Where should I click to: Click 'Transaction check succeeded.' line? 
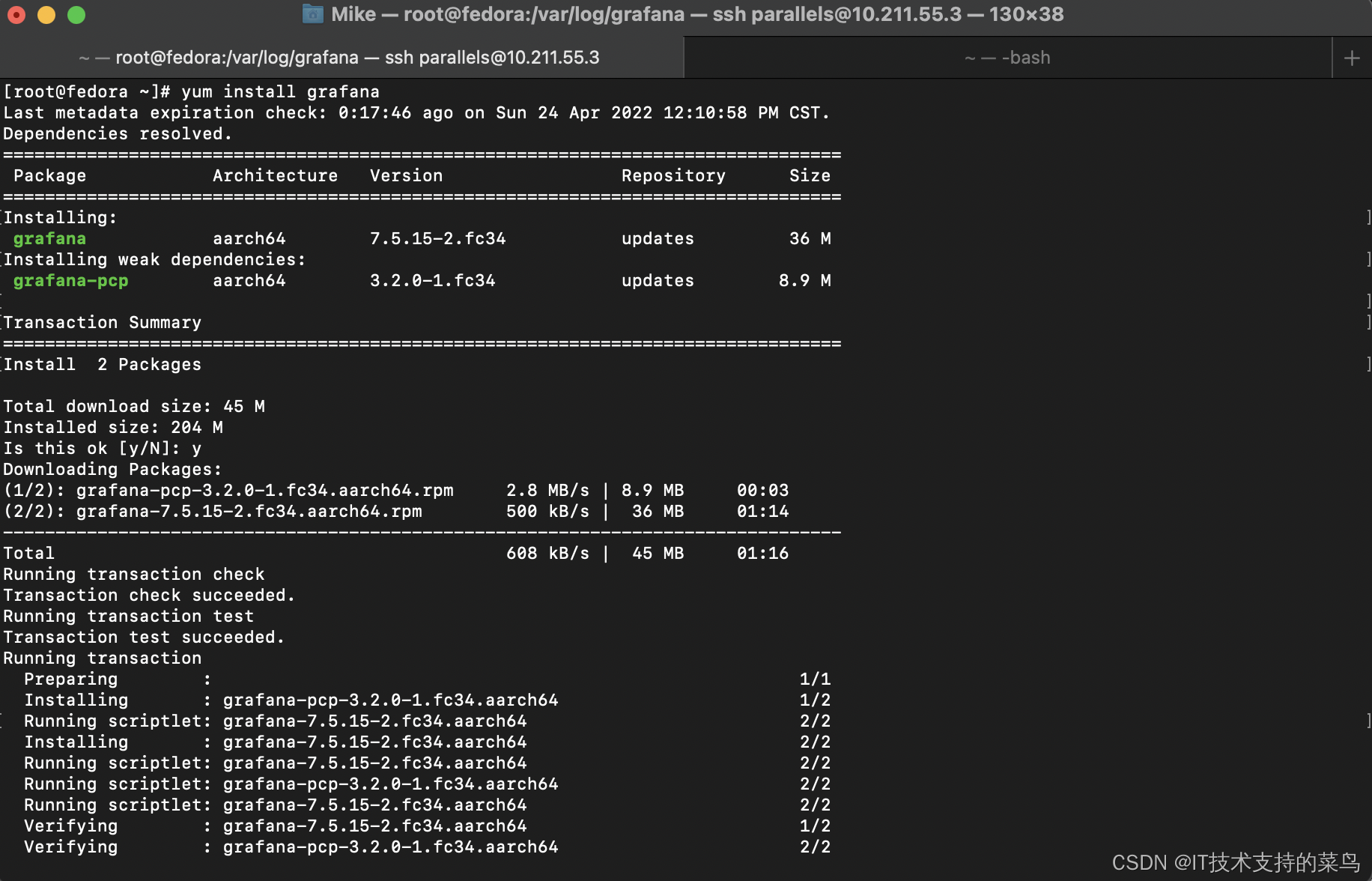pyautogui.click(x=149, y=595)
